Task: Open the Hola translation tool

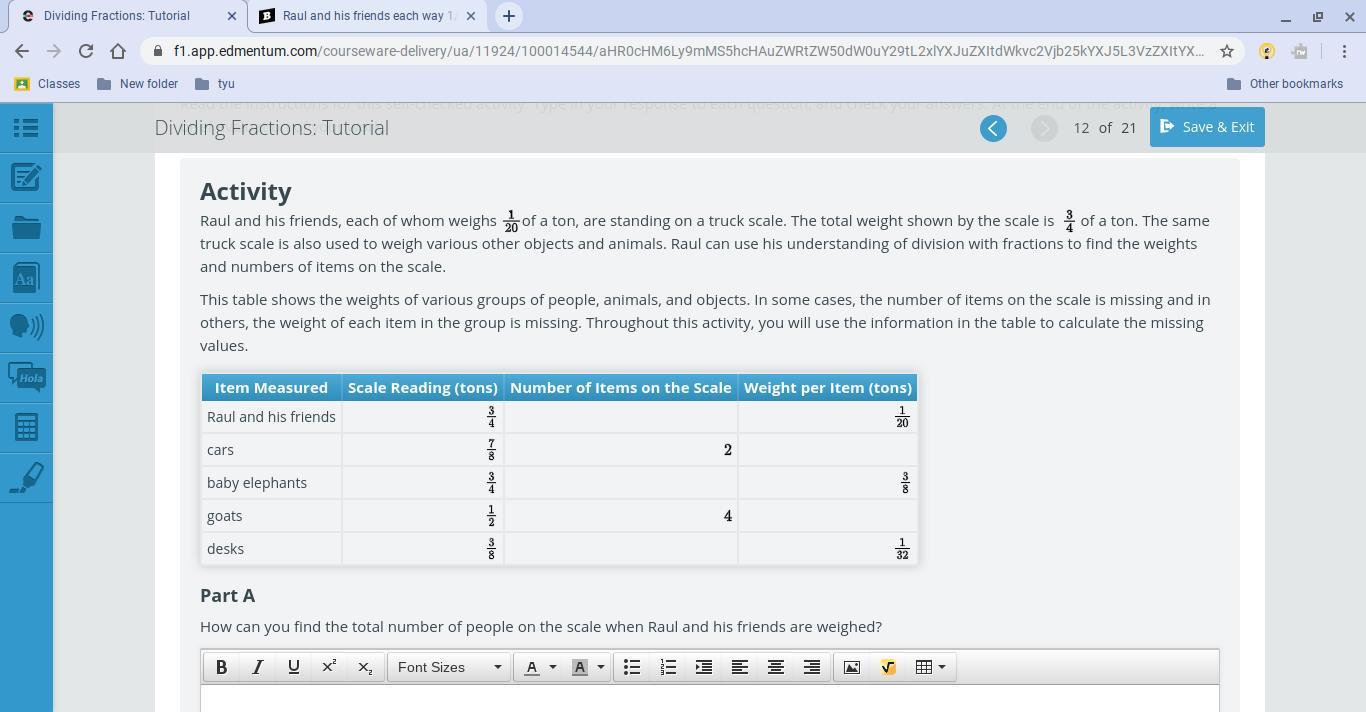Action: pyautogui.click(x=26, y=377)
